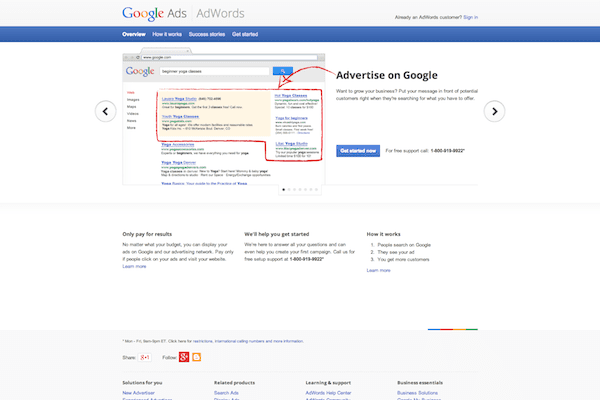Click Get started now button
Screen dimensions: 600x400
click(358, 151)
